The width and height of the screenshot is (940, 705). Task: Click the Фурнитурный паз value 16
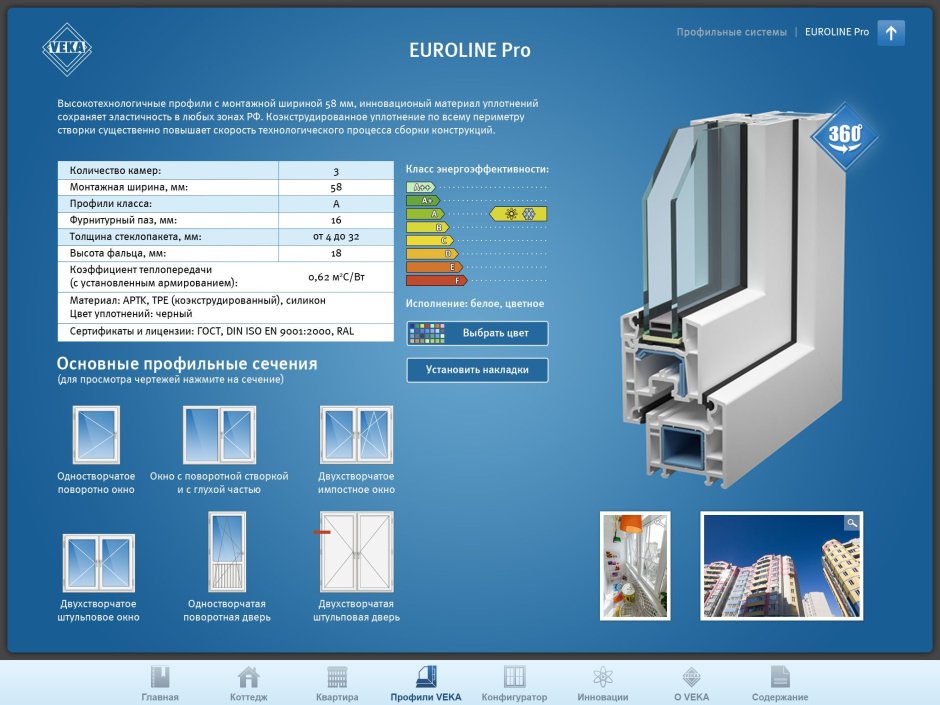(x=336, y=220)
